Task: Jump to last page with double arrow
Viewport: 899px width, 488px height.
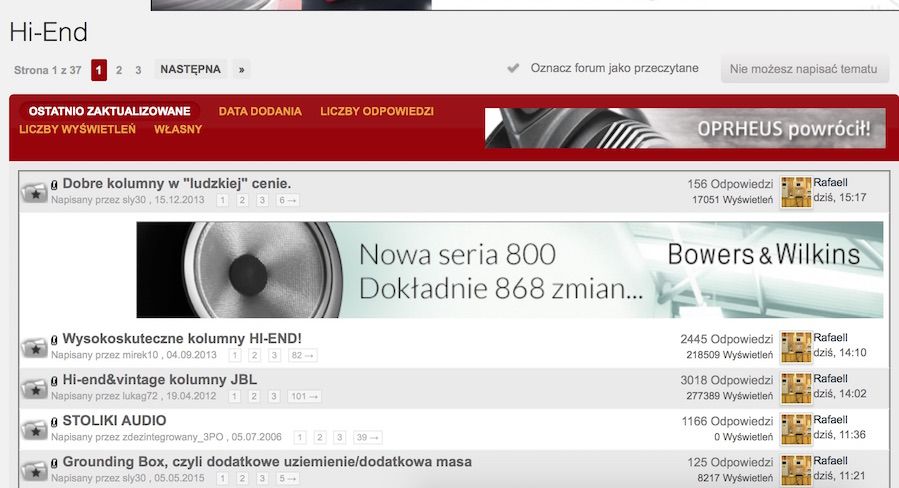Action: tap(241, 69)
